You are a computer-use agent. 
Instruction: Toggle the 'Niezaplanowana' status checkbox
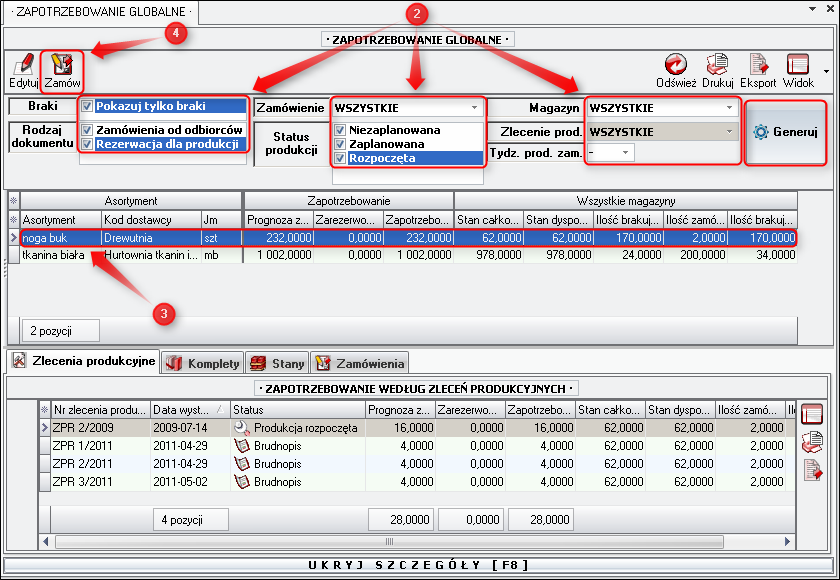pyautogui.click(x=341, y=131)
